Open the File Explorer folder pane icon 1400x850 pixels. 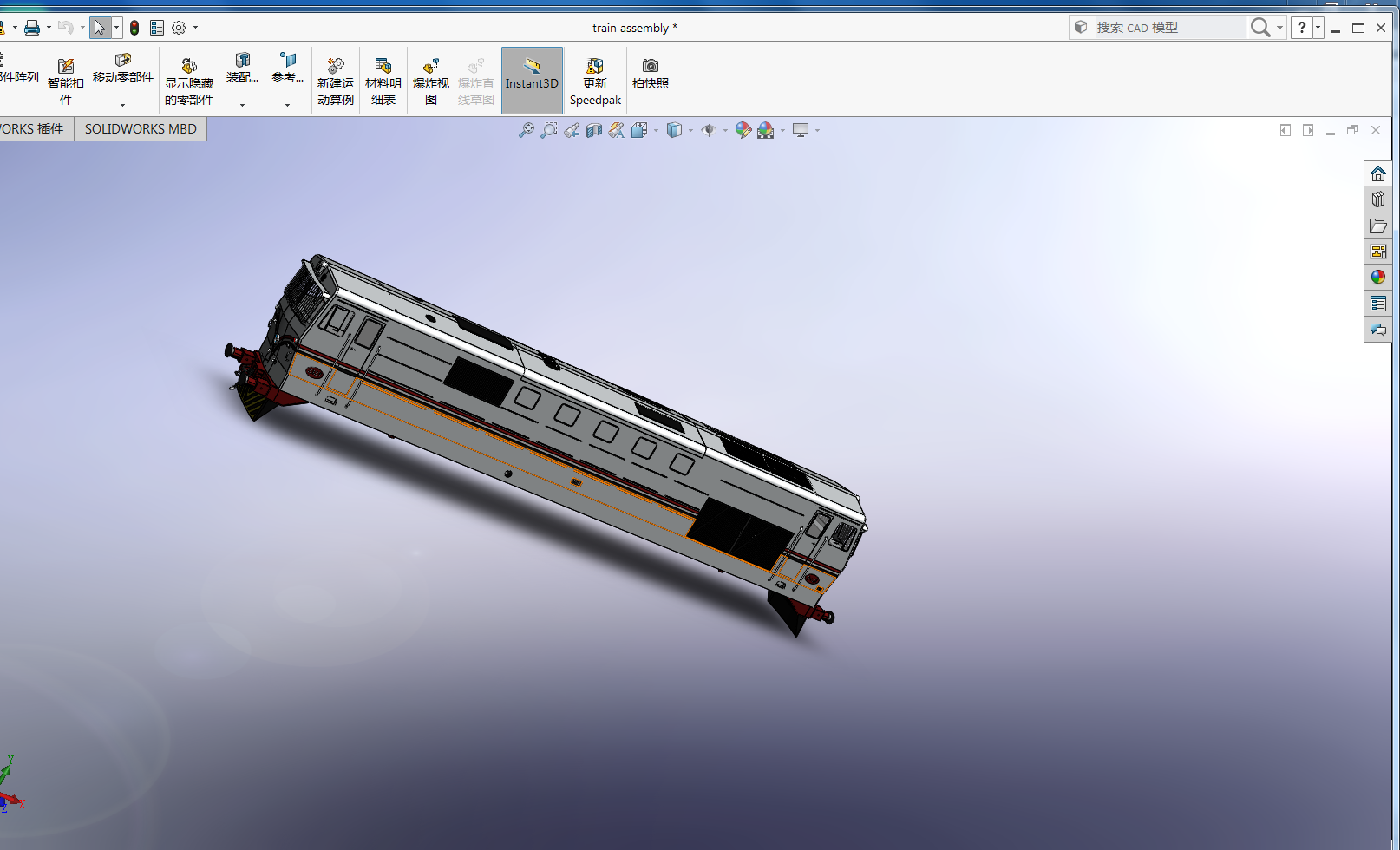(x=1377, y=226)
